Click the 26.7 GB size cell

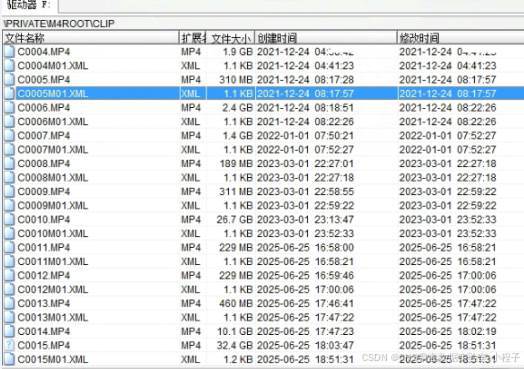(x=235, y=220)
